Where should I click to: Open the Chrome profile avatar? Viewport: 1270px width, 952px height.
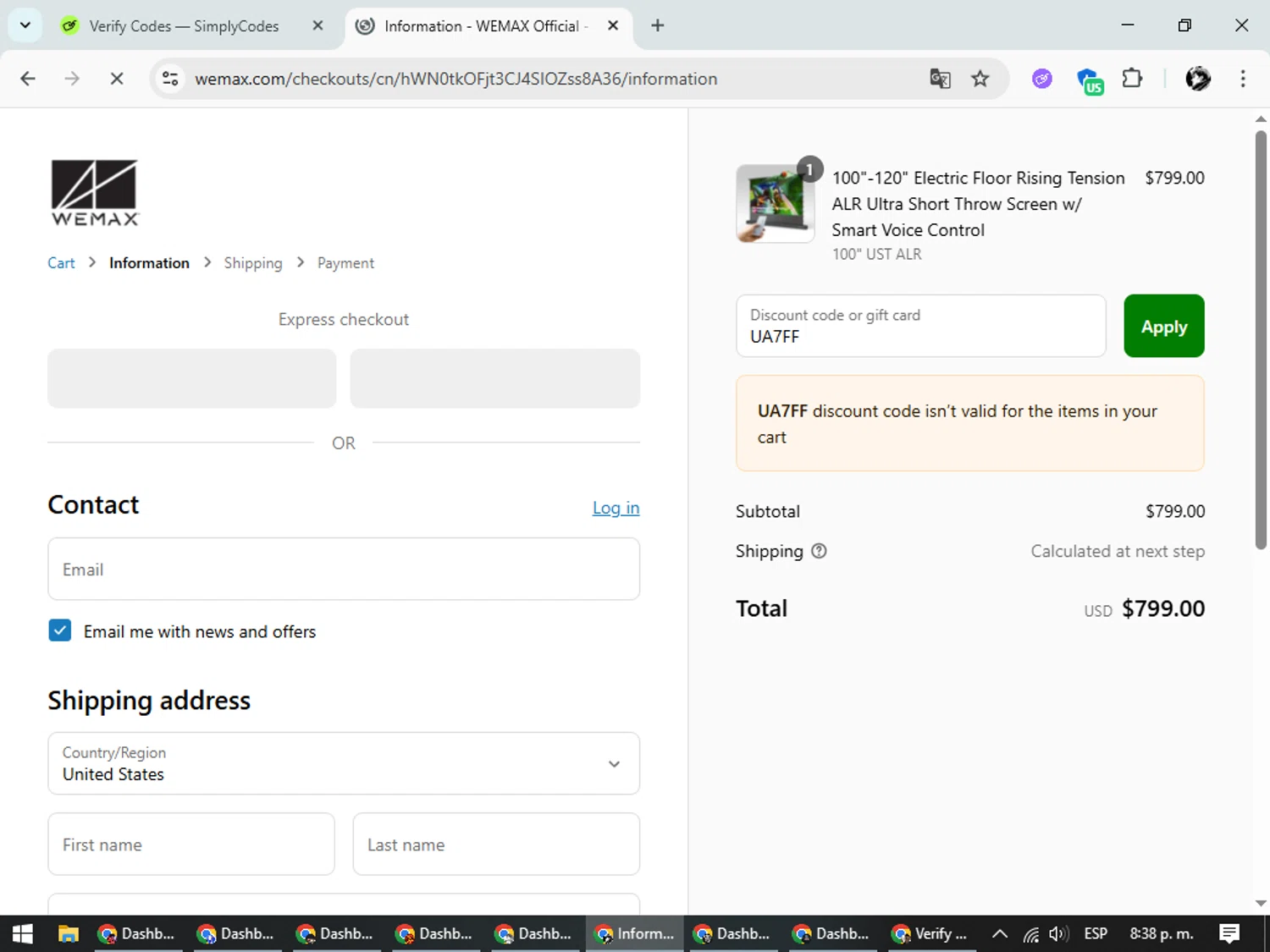click(x=1198, y=79)
